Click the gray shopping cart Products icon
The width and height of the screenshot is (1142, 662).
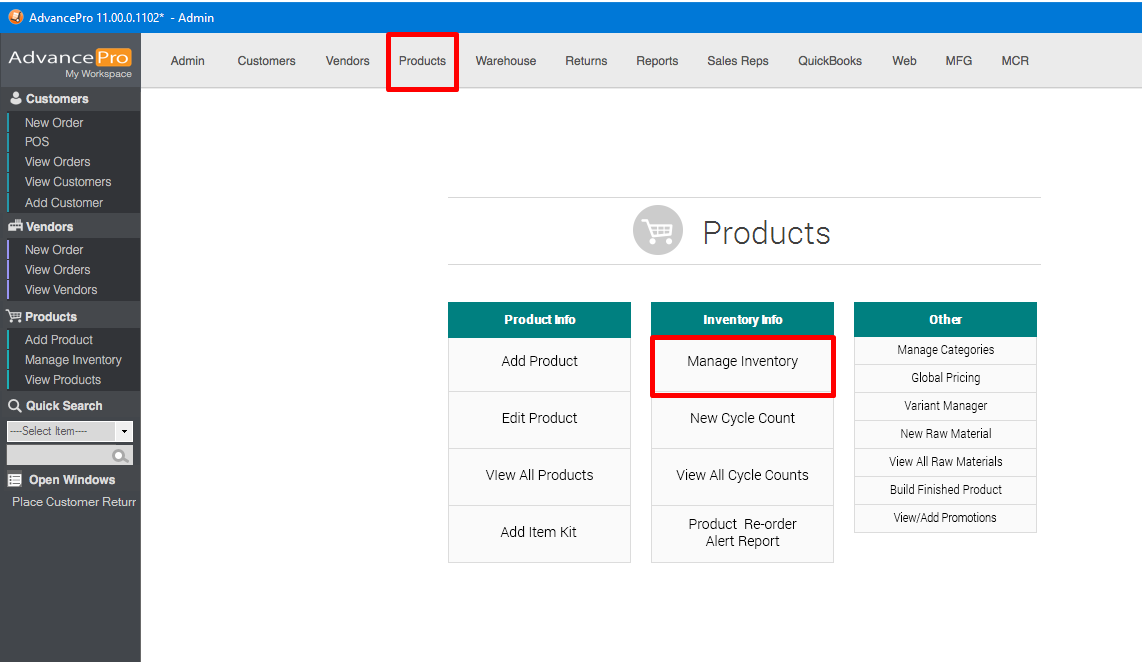click(x=658, y=231)
